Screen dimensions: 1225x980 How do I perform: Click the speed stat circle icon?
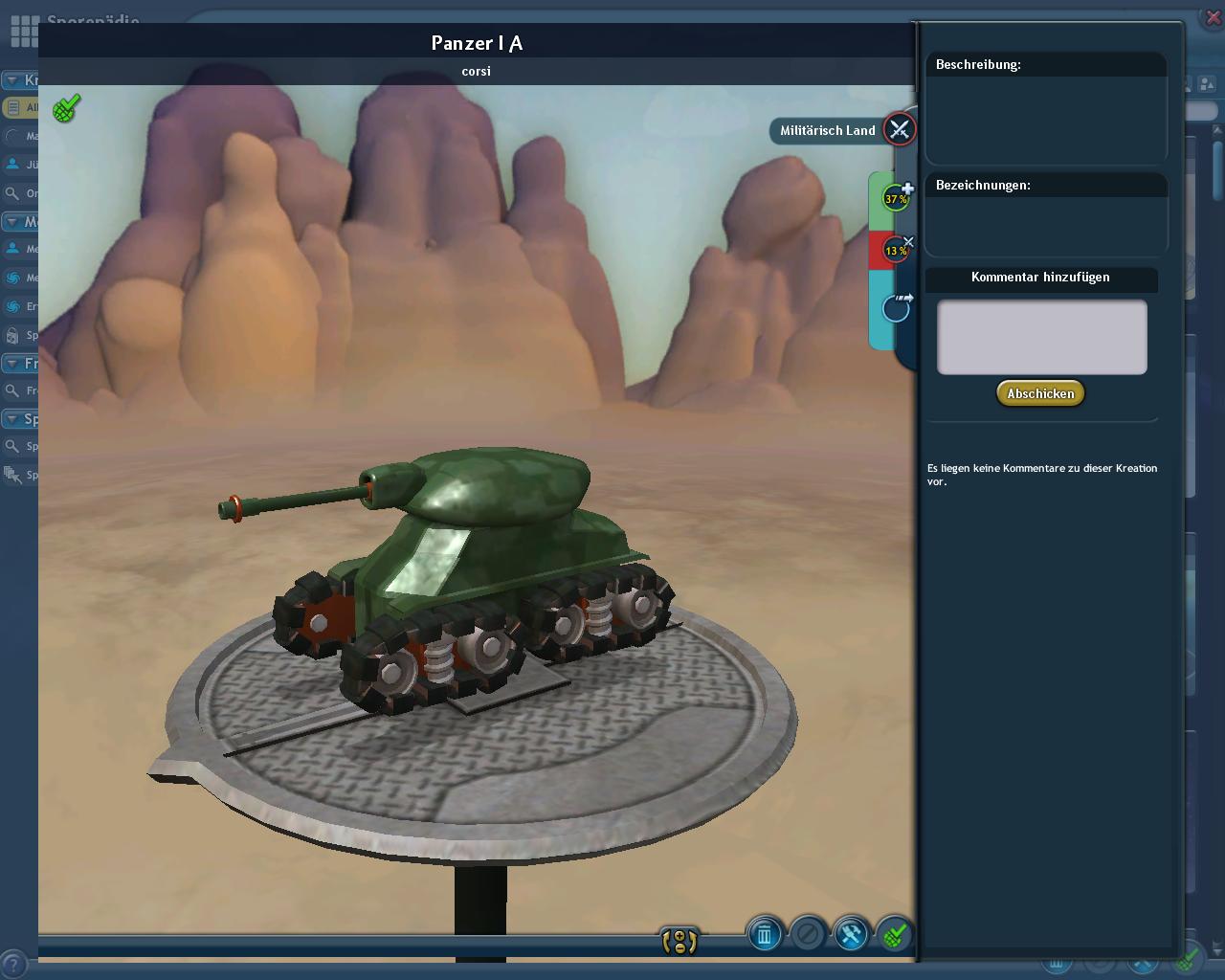pos(897,308)
